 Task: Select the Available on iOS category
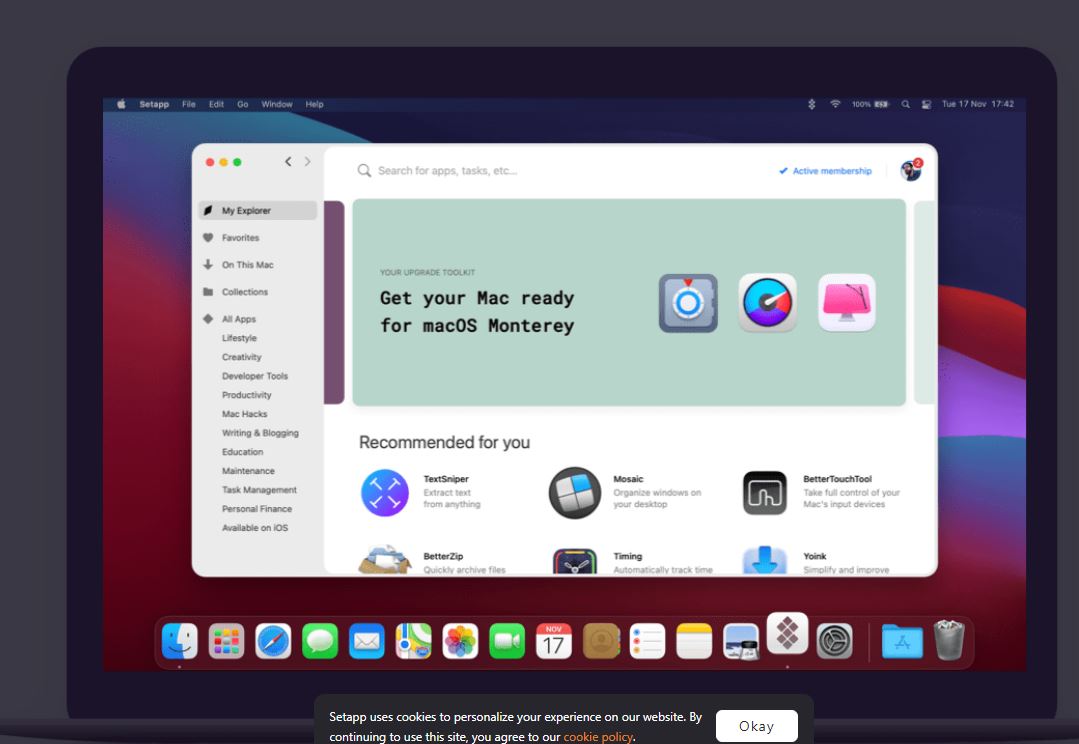(255, 528)
